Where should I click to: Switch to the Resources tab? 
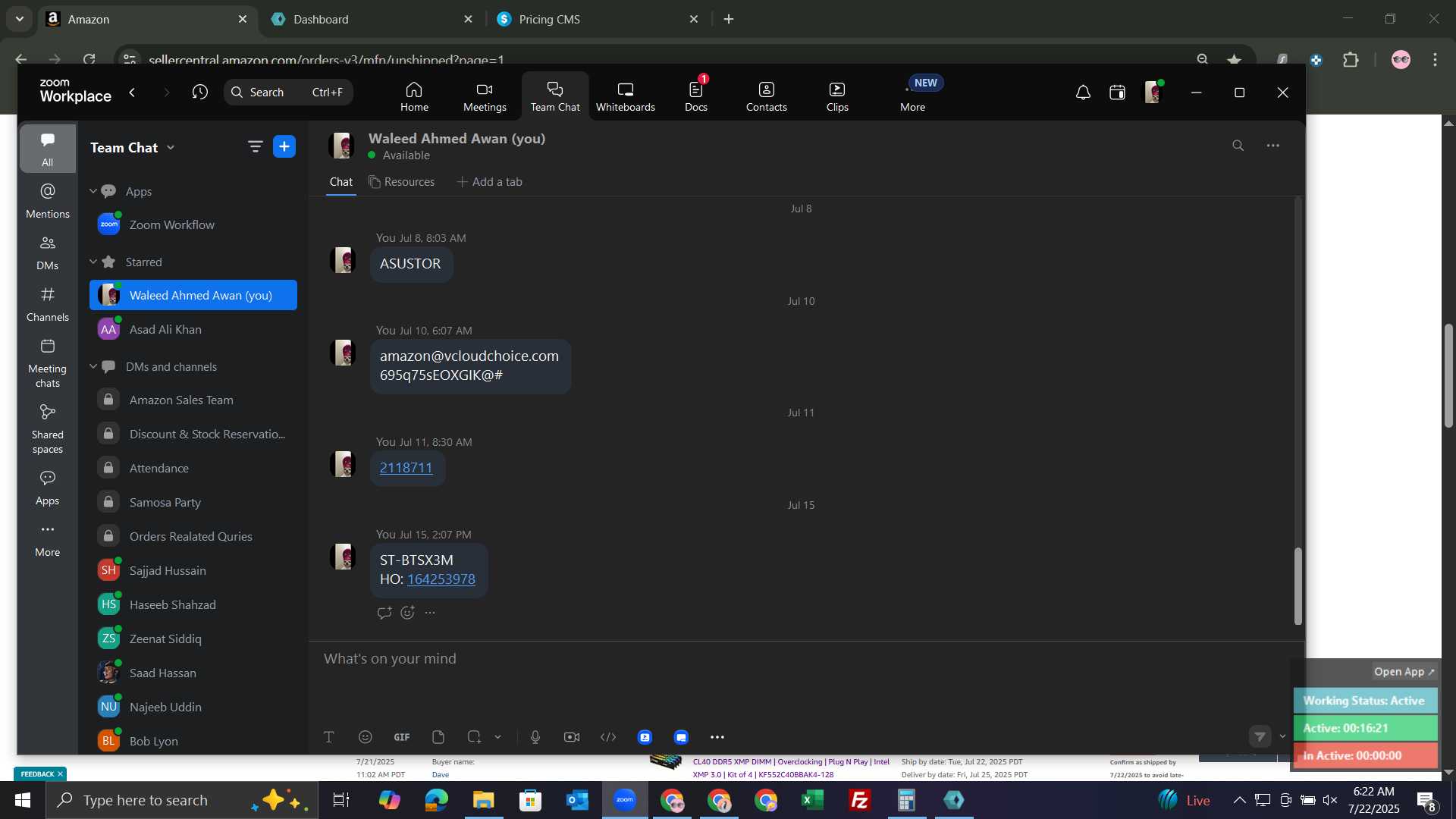click(x=401, y=182)
